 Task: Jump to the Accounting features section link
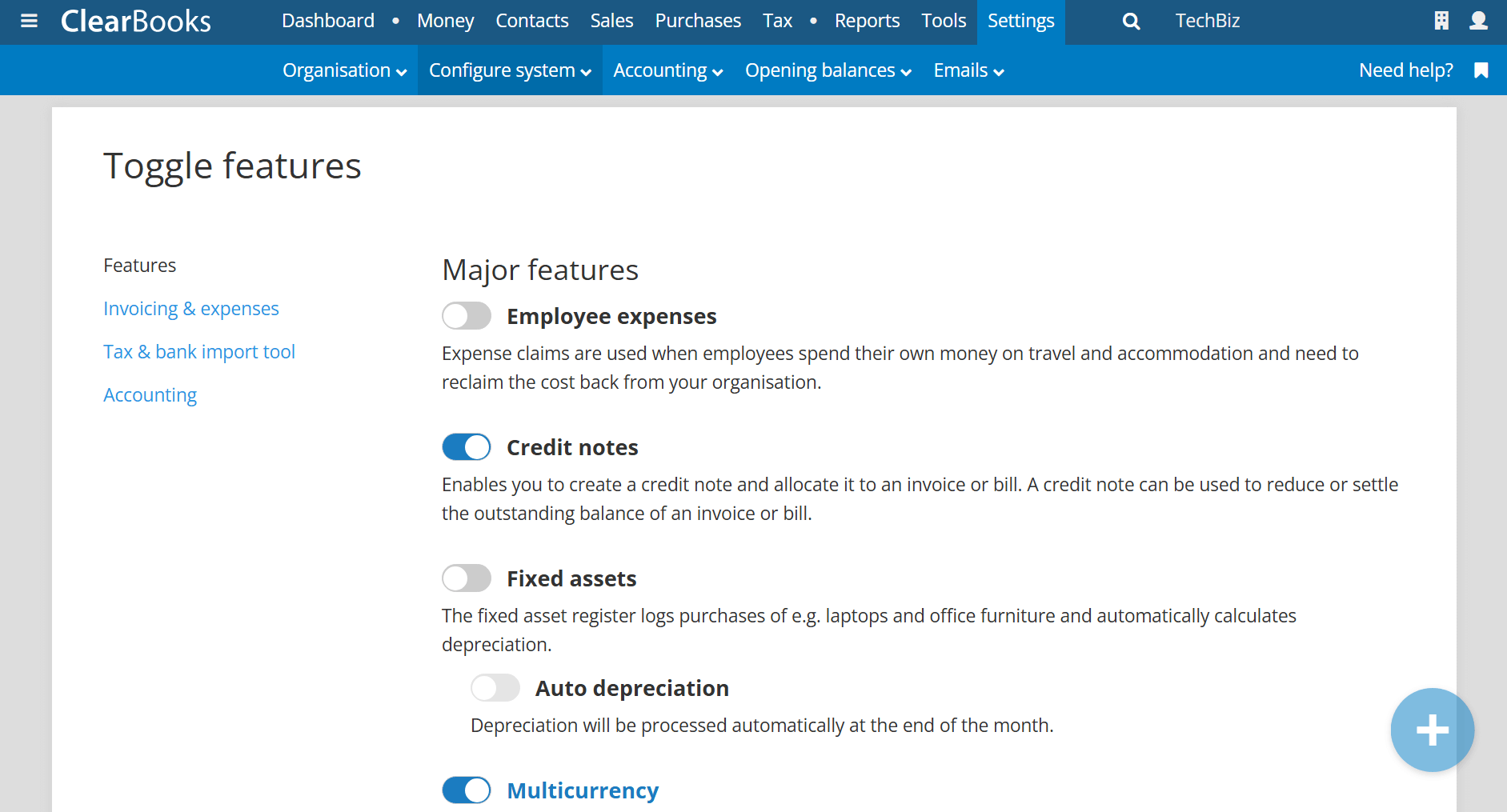coord(150,395)
